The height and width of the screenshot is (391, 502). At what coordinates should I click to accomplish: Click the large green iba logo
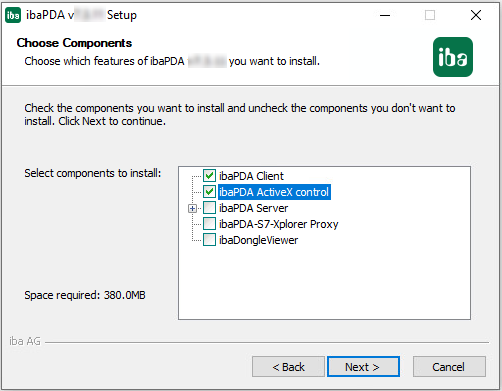coord(453,57)
